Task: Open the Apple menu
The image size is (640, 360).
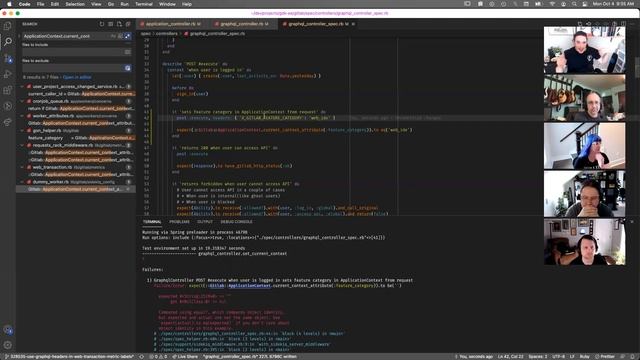Action: pos(9,4)
